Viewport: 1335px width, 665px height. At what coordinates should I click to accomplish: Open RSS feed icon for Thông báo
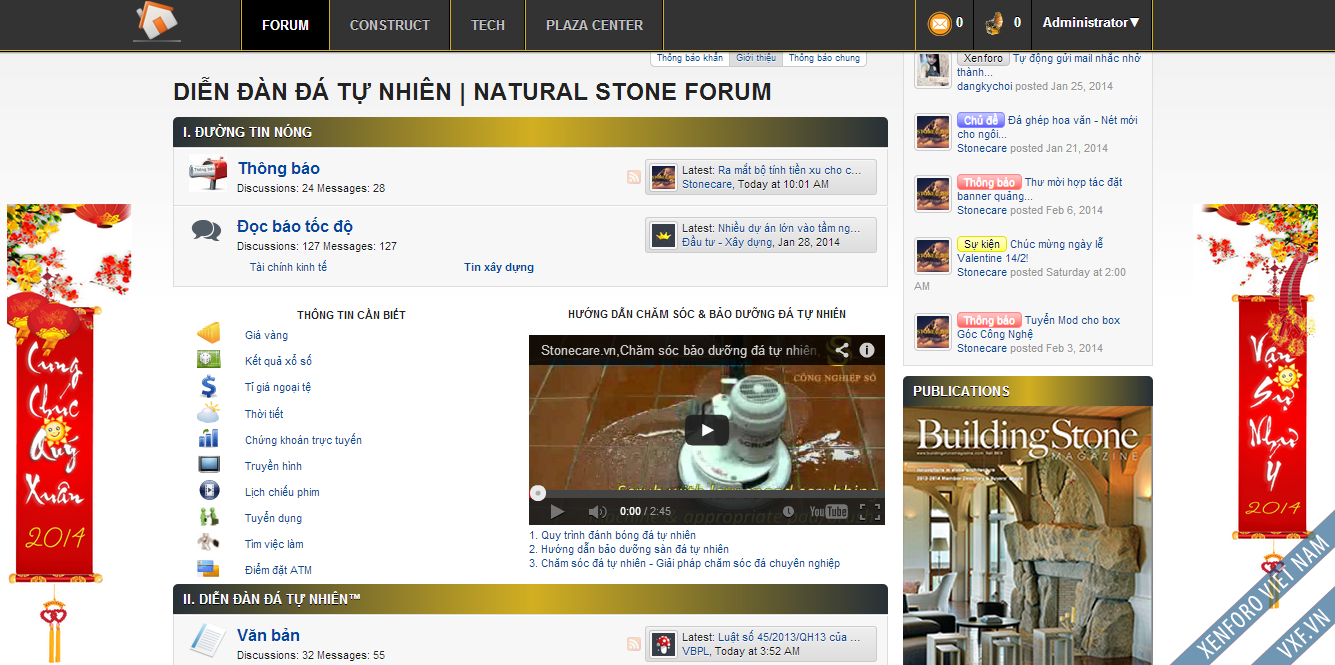634,177
